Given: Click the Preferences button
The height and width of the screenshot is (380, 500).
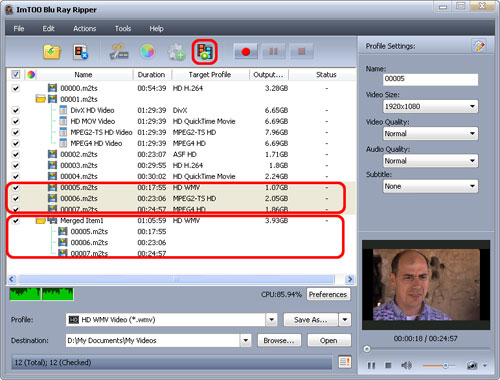Looking at the screenshot, I should 328,294.
